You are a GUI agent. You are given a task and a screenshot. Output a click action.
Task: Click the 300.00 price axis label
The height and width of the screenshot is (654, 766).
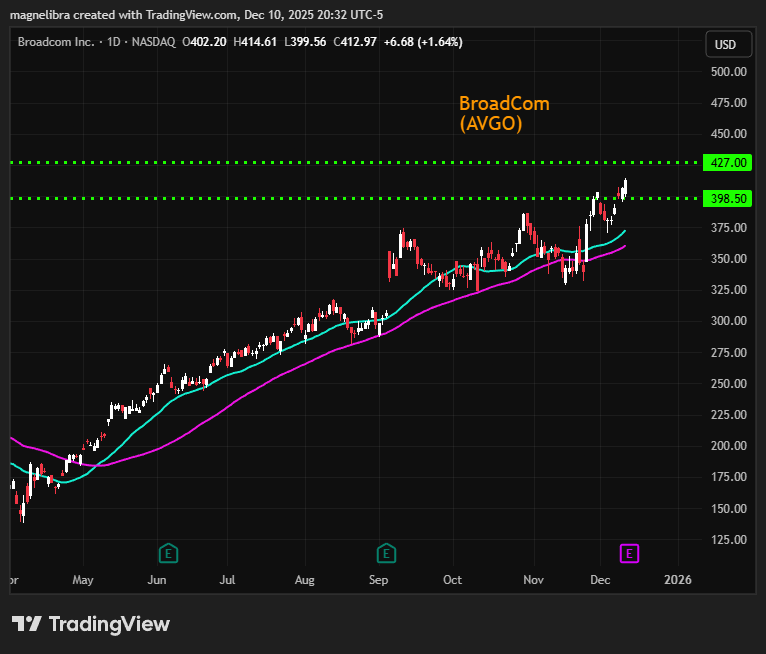pos(729,321)
